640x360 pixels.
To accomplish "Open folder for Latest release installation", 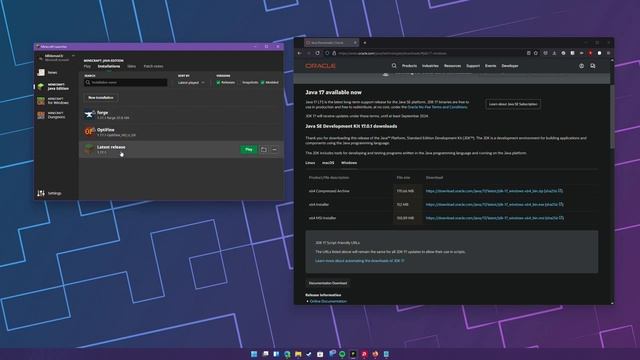I will point(264,150).
